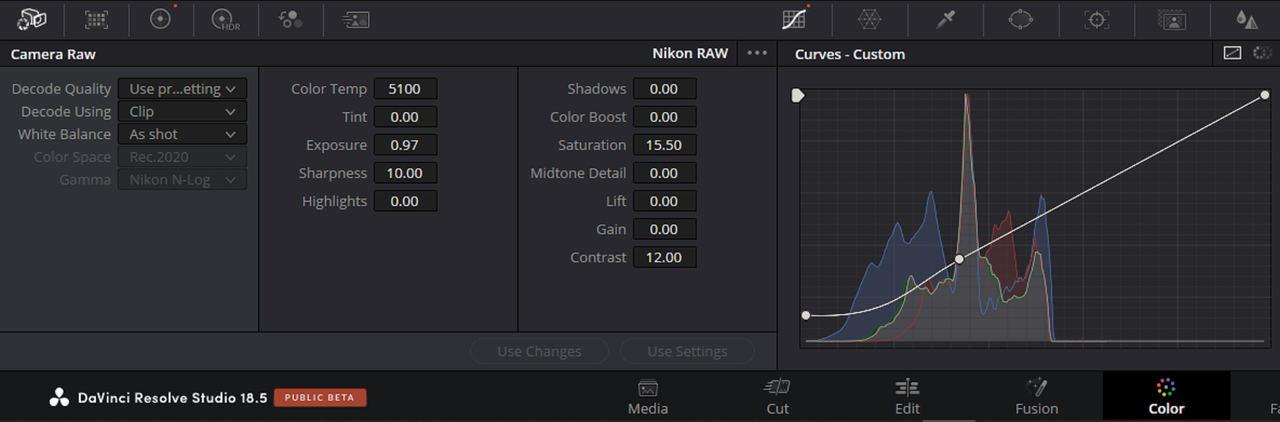The width and height of the screenshot is (1280, 422).
Task: Open Camera Raw three-dot options menu
Action: [x=757, y=53]
